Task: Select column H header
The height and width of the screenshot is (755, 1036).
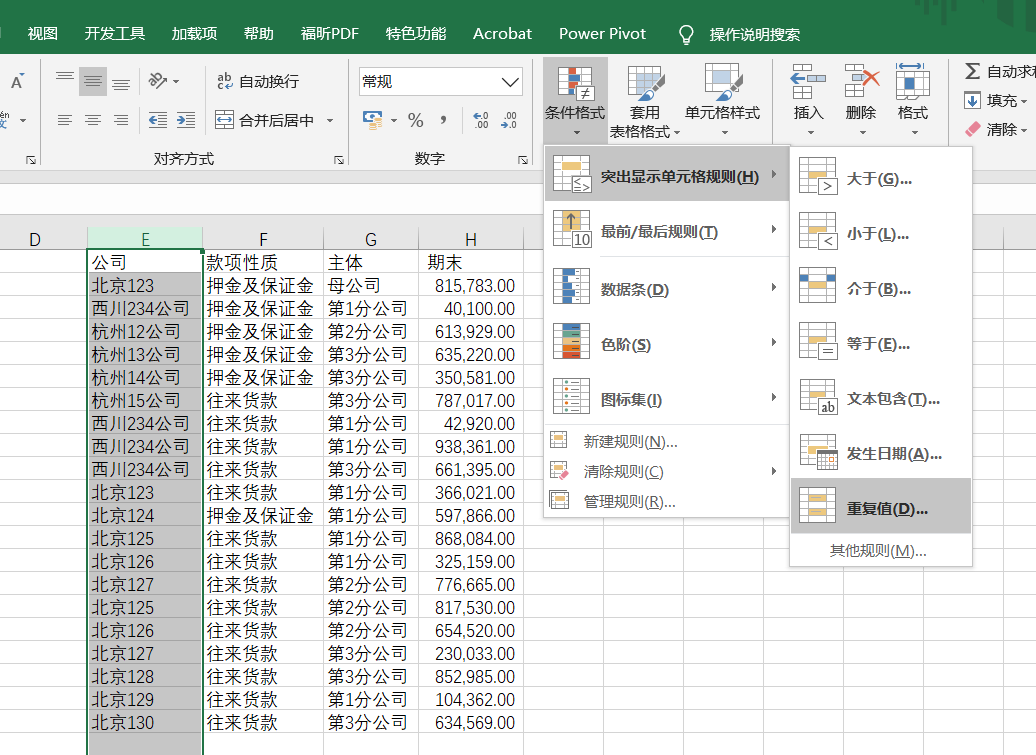Action: 471,239
